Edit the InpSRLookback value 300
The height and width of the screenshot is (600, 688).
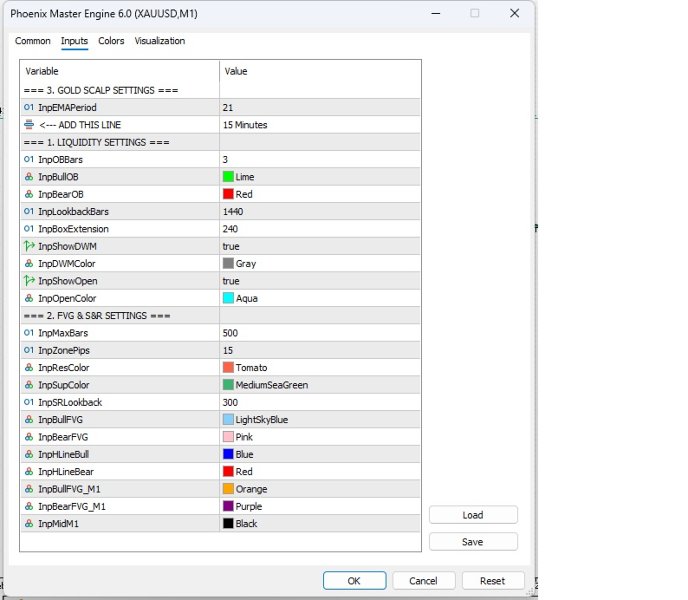[x=230, y=402]
